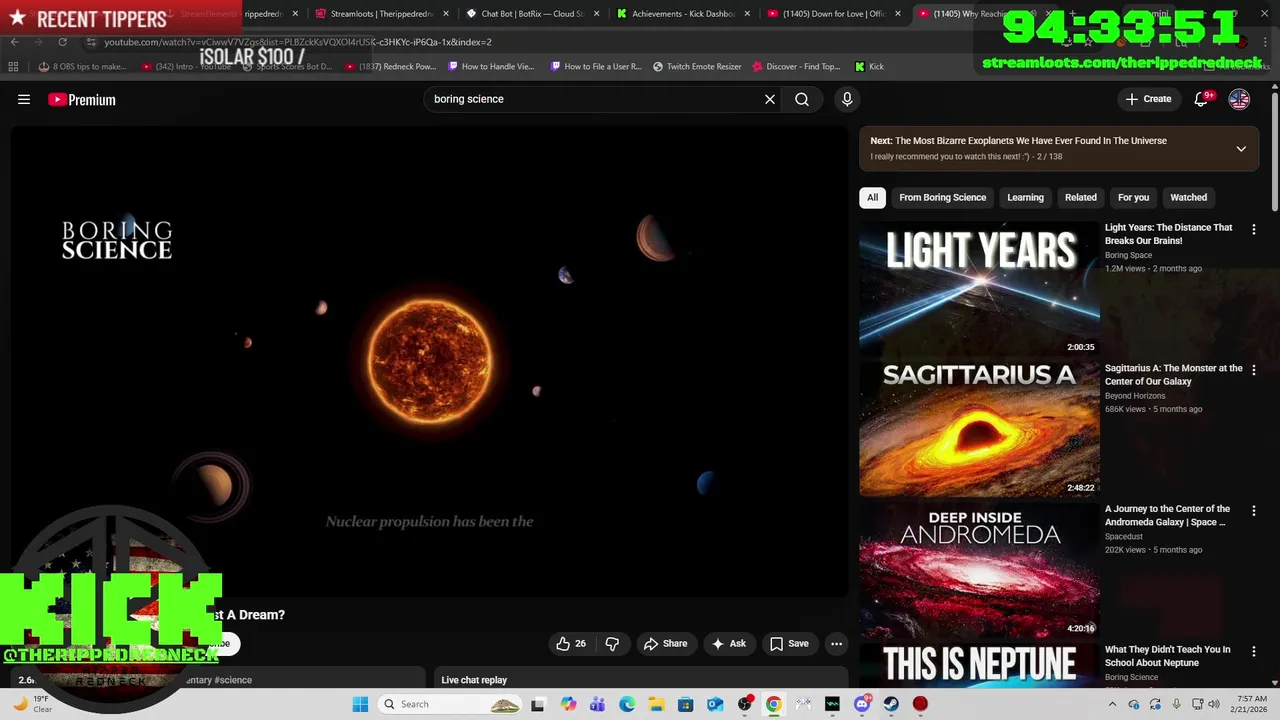Open Microsoft Teams from taskbar
Screen dimensions: 1280x720
tap(597, 704)
